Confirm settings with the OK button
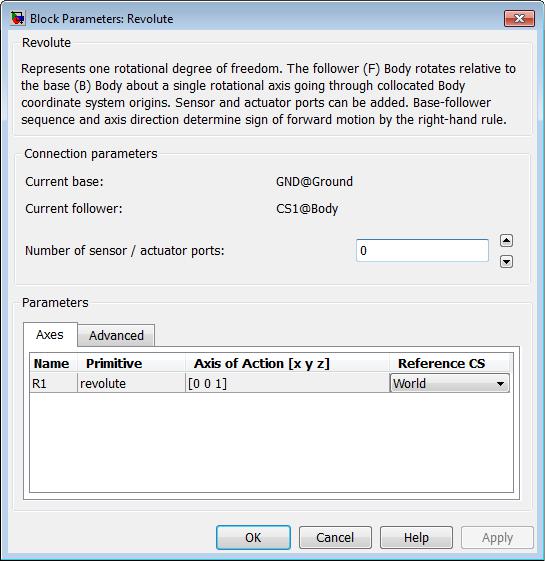This screenshot has width=545, height=561. tap(253, 537)
